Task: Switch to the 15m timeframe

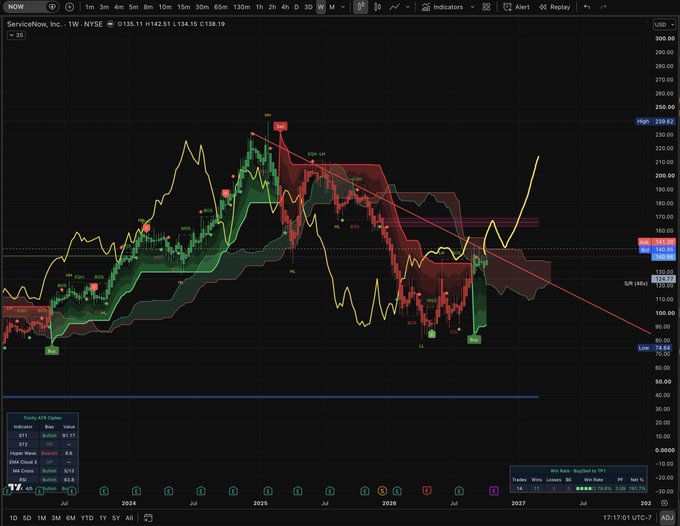Action: click(x=183, y=7)
